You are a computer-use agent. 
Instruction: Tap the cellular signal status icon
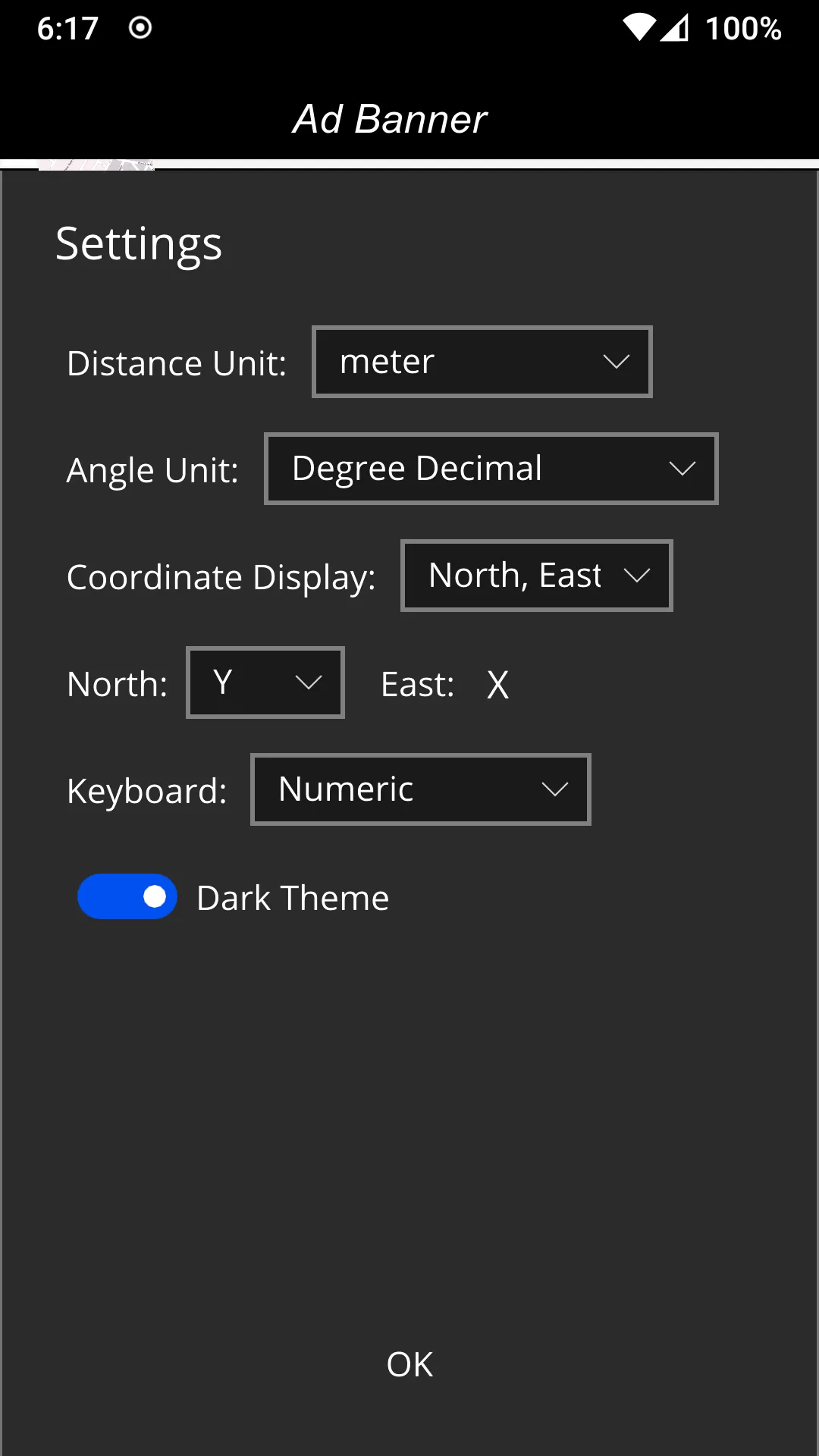(674, 28)
